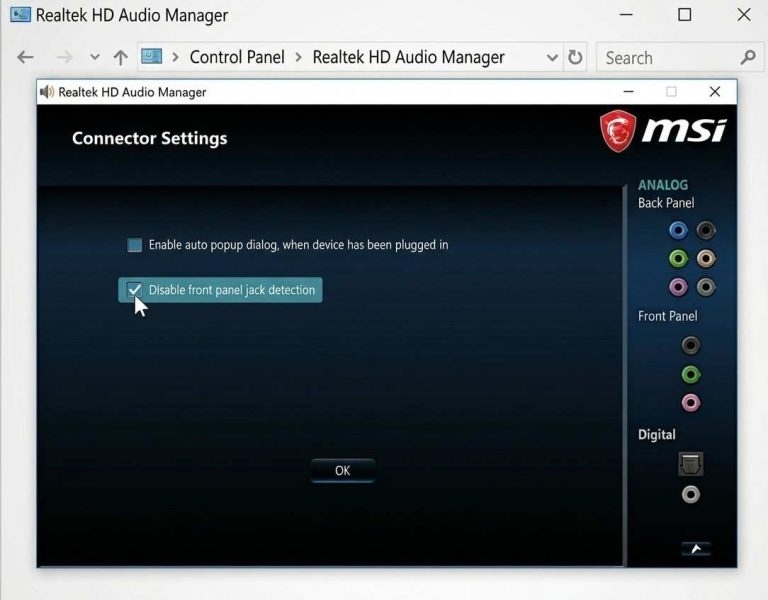Click the optical digital output connector icon

[x=691, y=464]
